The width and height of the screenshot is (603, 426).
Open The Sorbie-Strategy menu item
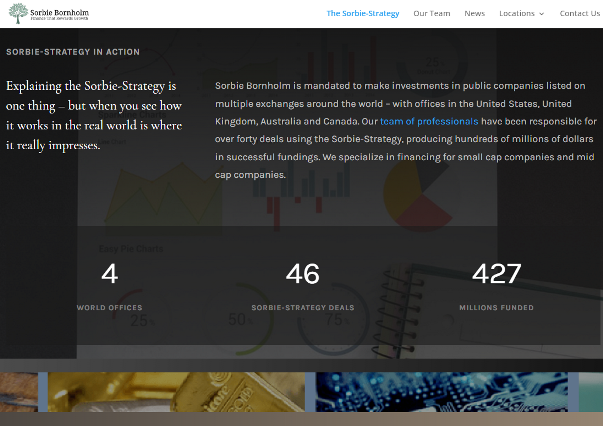click(363, 13)
